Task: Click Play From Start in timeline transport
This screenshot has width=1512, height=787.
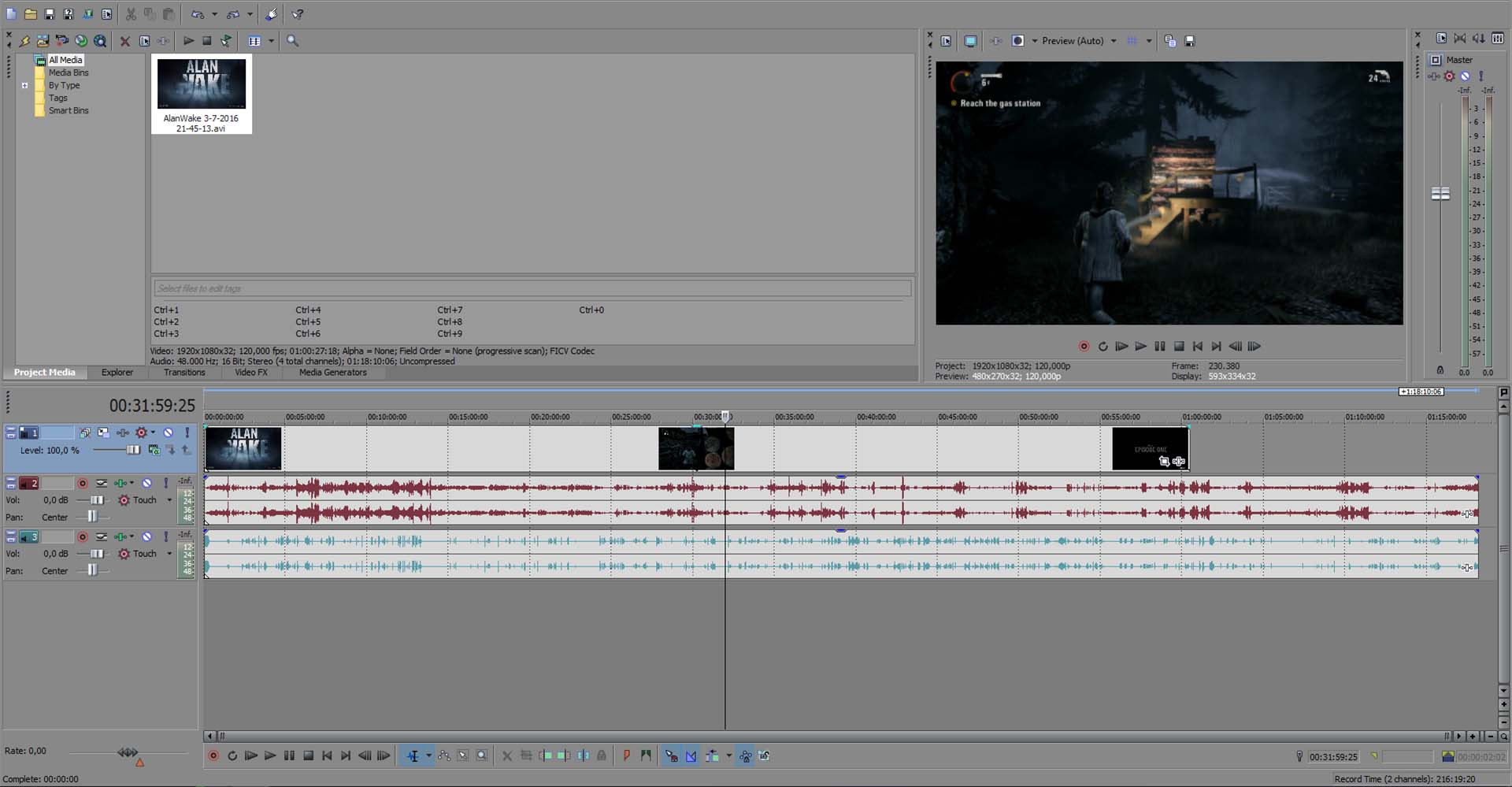Action: point(251,756)
